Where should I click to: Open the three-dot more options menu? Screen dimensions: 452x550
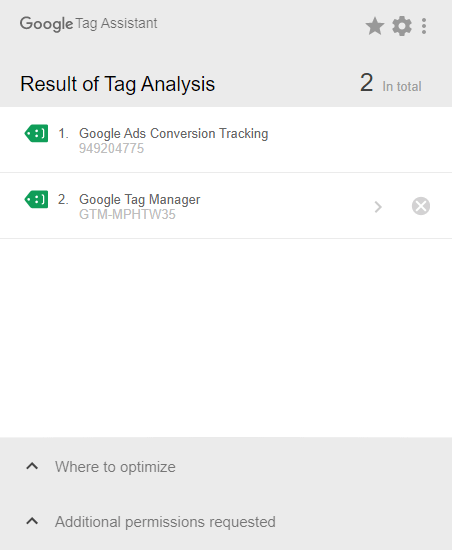[424, 26]
